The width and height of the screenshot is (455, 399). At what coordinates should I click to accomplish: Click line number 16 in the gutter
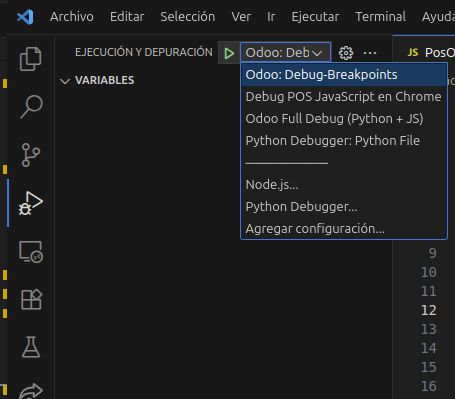tap(429, 386)
